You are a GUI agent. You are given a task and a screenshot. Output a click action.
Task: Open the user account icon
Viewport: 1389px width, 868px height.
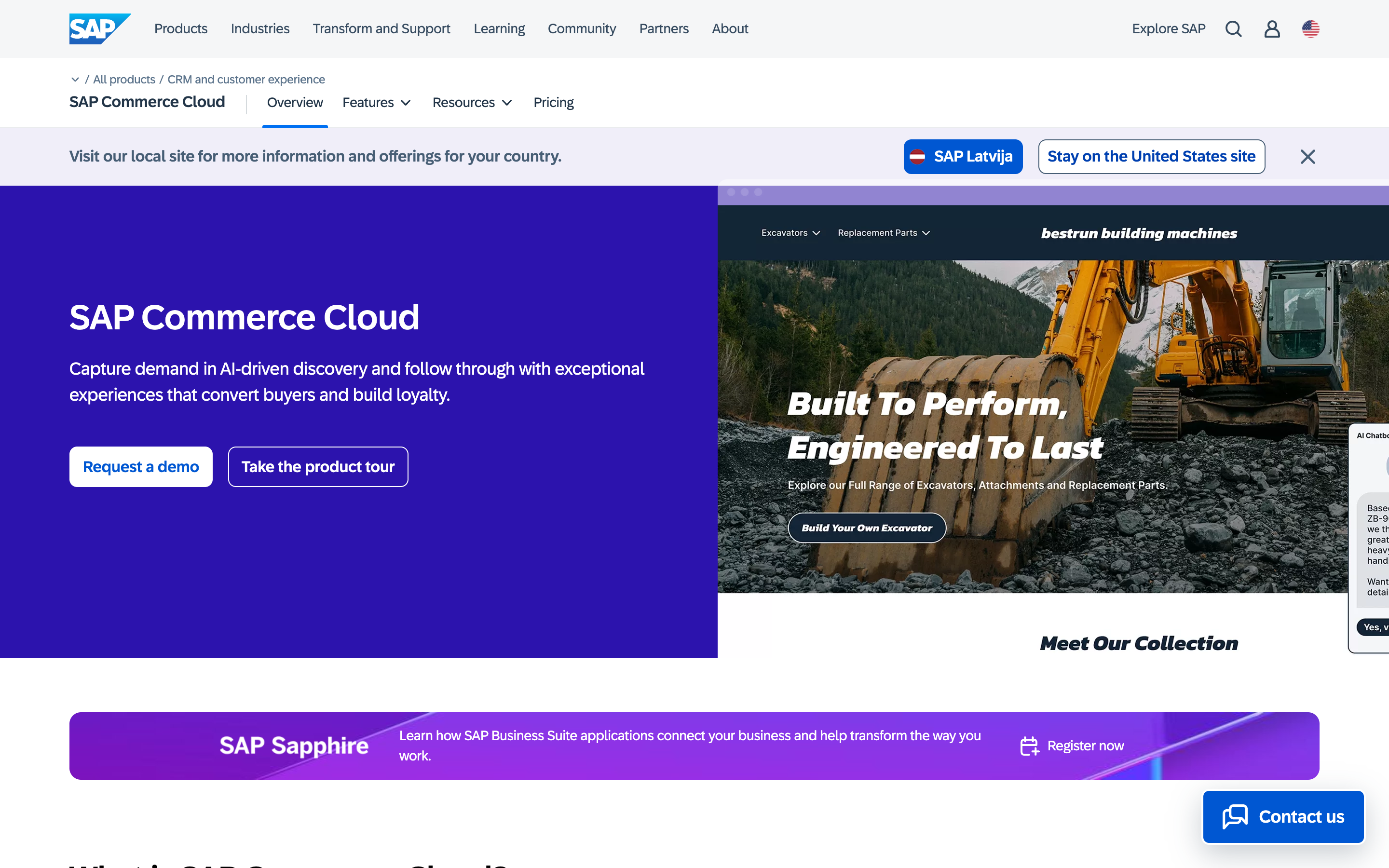click(1272, 29)
